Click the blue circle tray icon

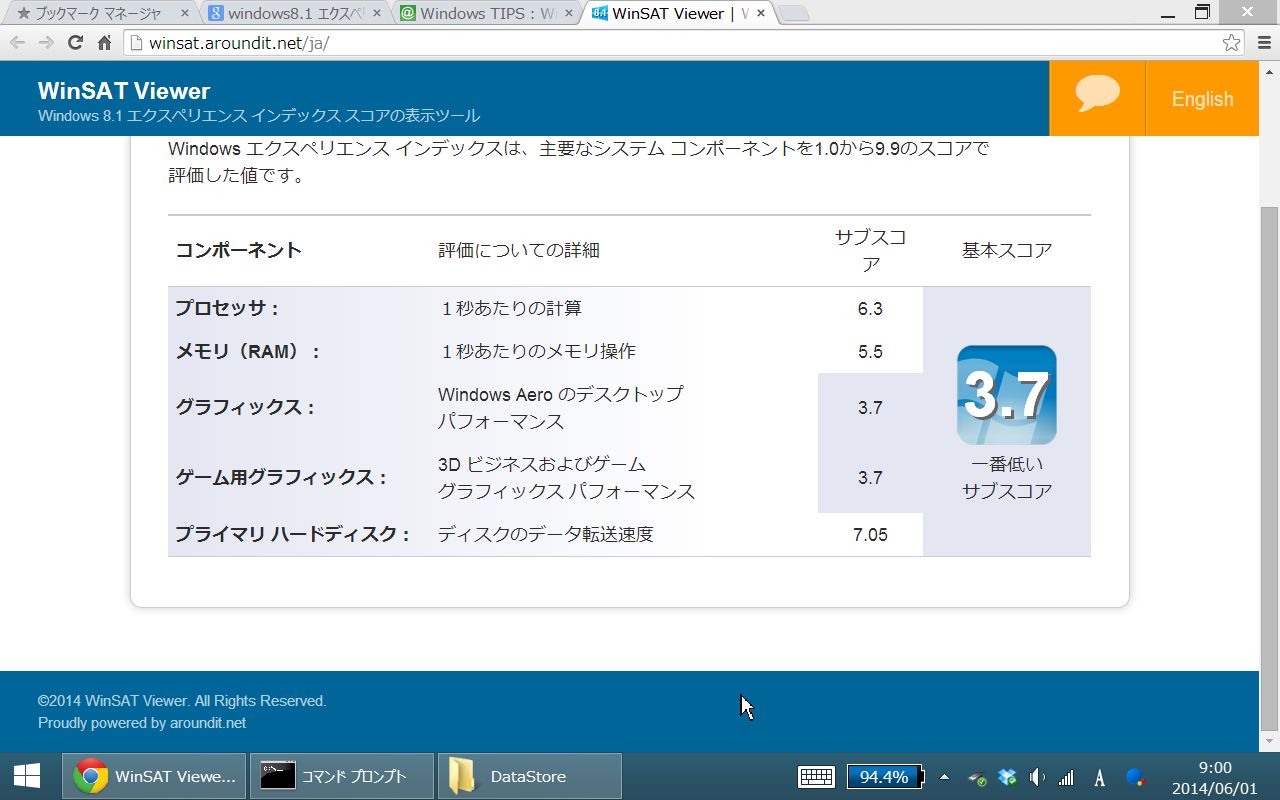(1135, 776)
